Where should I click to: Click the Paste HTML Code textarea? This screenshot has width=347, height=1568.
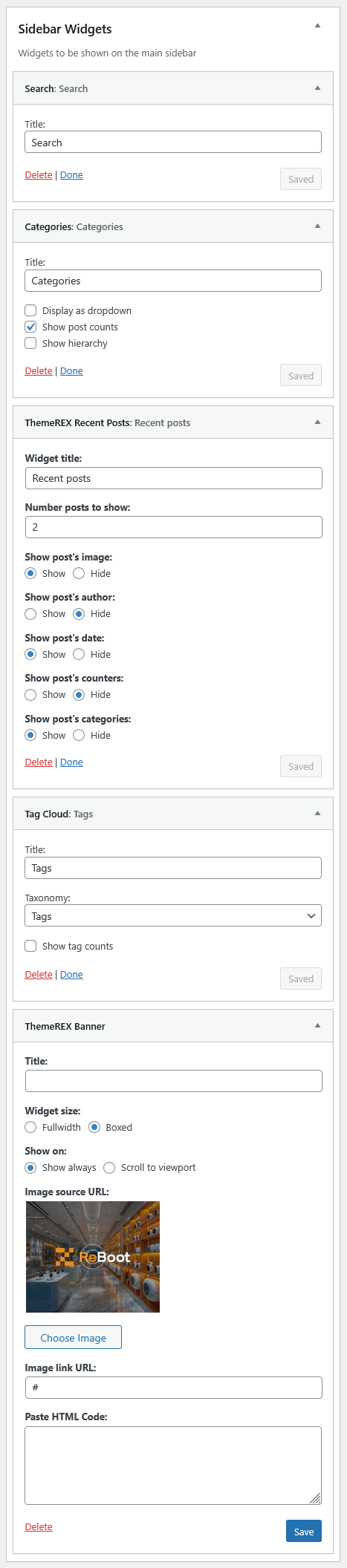[173, 1465]
